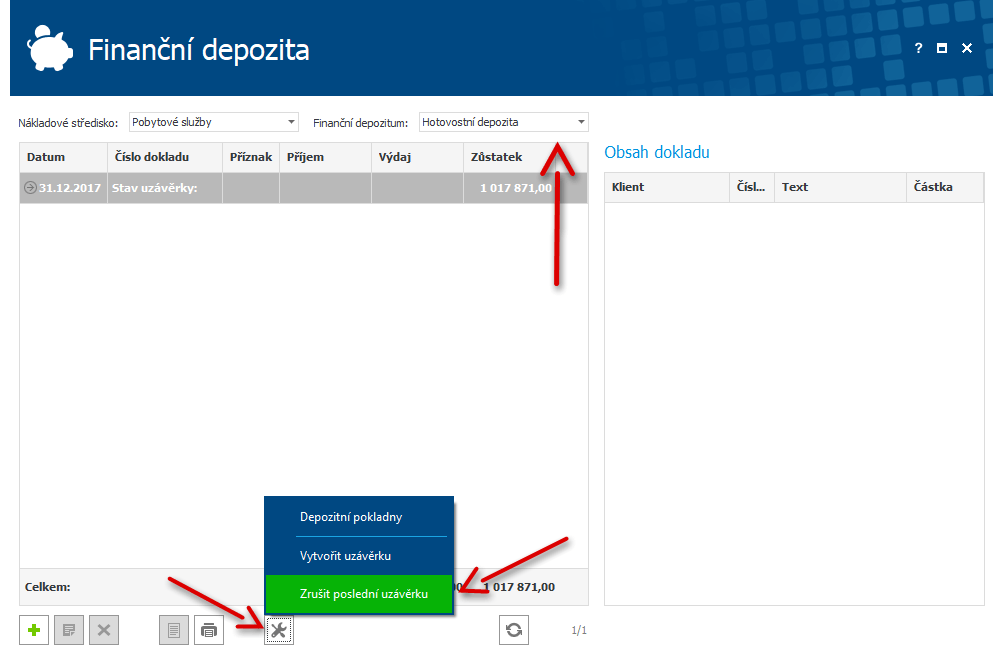The height and width of the screenshot is (663, 1003).
Task: Click the Výdaj column header
Action: coord(418,157)
